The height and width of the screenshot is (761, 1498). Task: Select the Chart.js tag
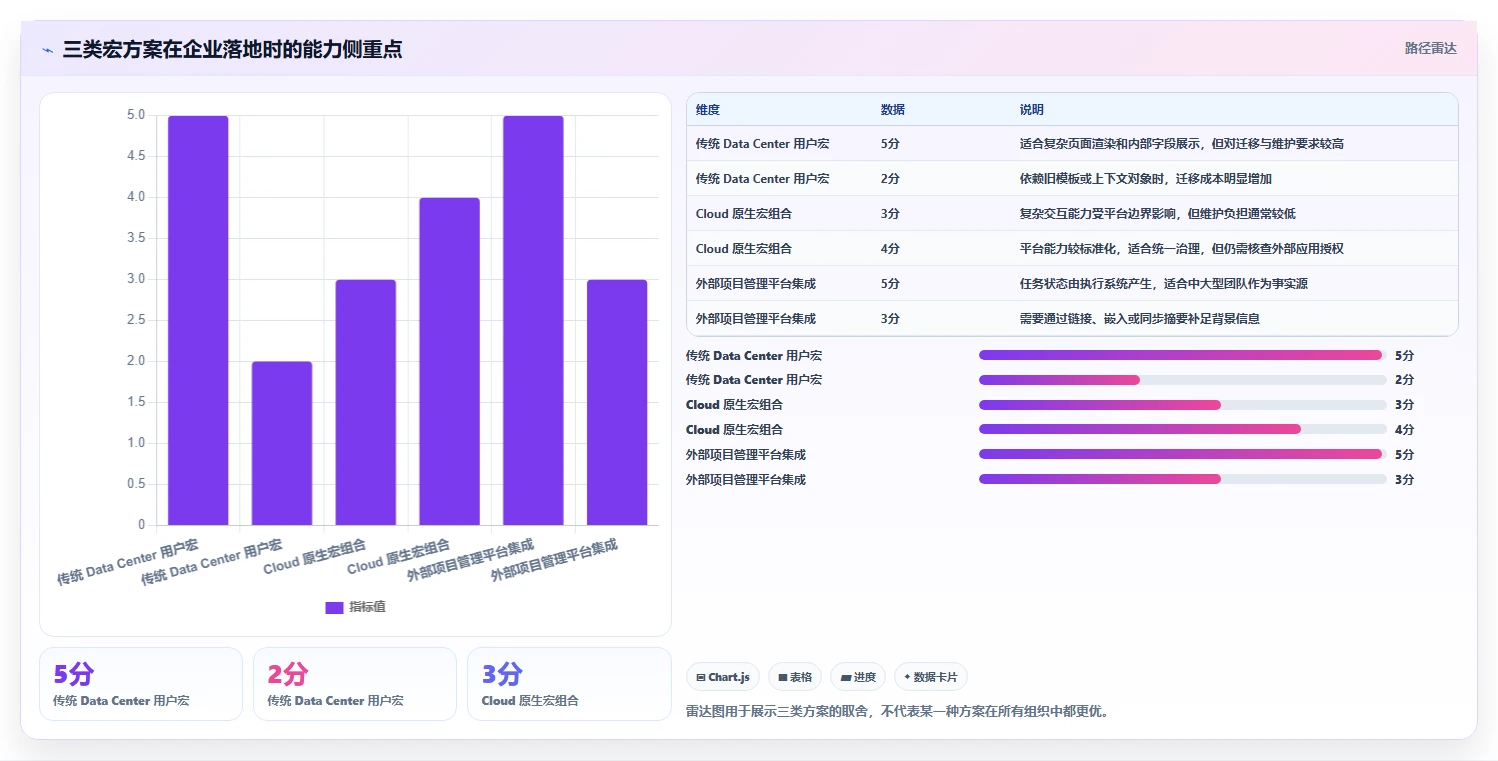(x=723, y=677)
